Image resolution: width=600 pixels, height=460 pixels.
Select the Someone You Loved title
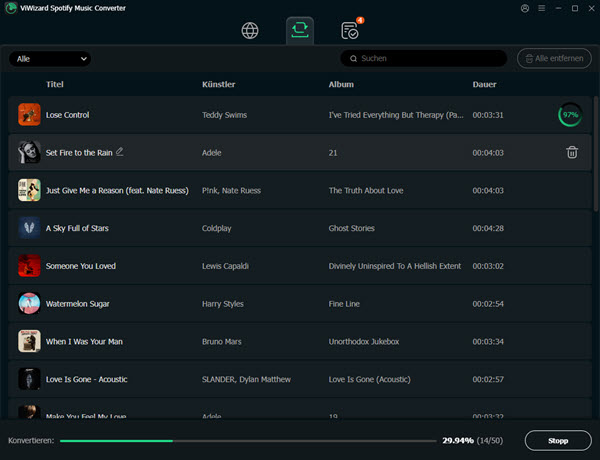81,266
